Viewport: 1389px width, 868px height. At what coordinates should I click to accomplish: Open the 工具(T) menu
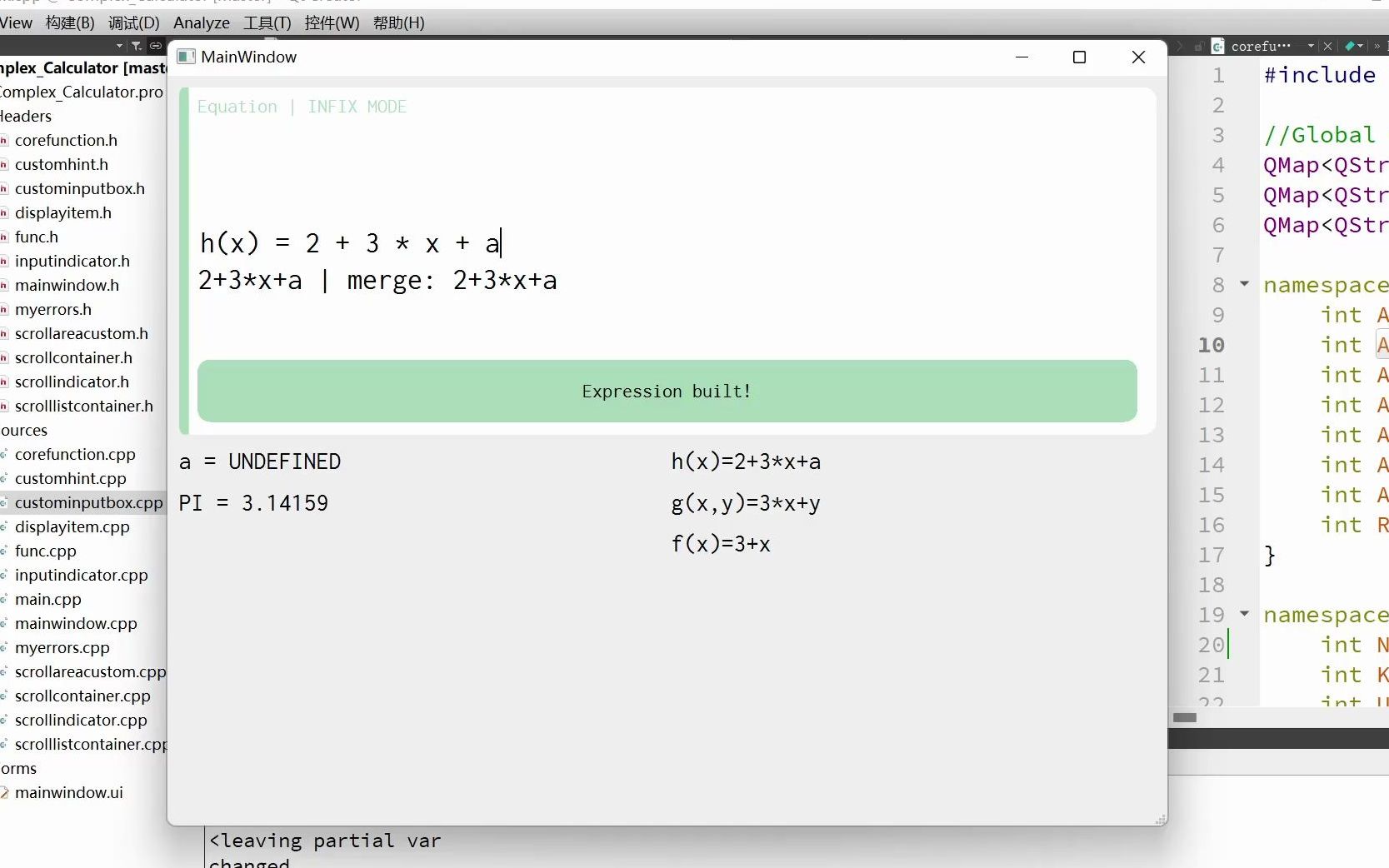pyautogui.click(x=265, y=22)
